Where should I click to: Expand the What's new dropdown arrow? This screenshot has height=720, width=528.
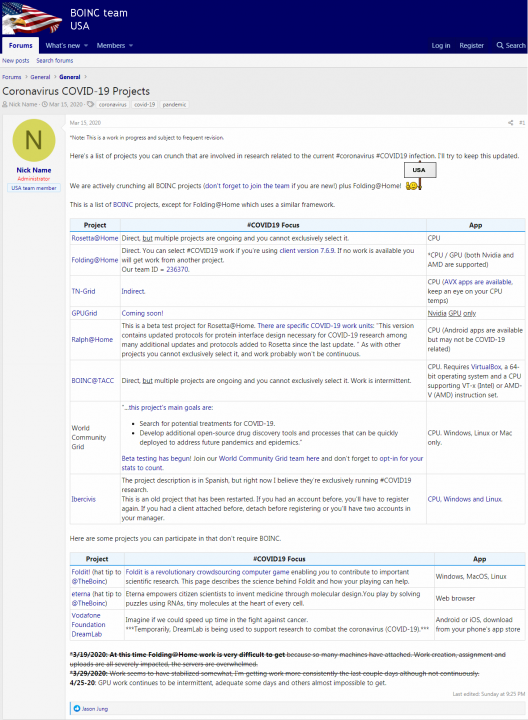point(86,45)
